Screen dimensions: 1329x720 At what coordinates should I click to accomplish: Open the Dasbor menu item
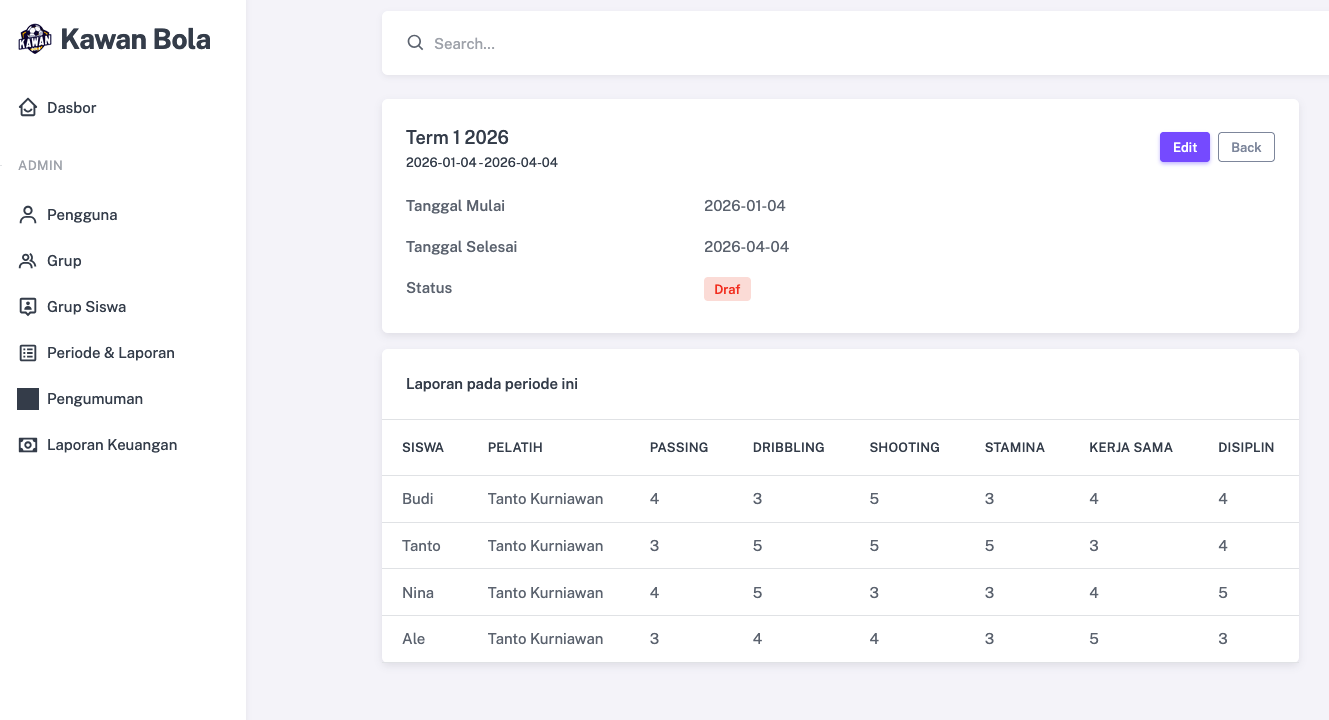click(x=72, y=108)
